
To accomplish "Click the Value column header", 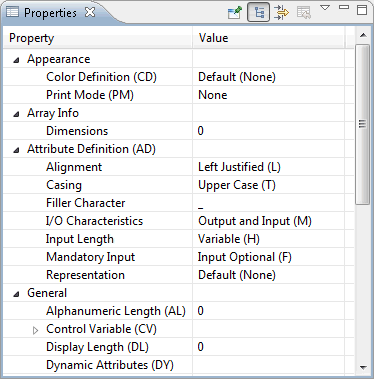I will [268, 38].
